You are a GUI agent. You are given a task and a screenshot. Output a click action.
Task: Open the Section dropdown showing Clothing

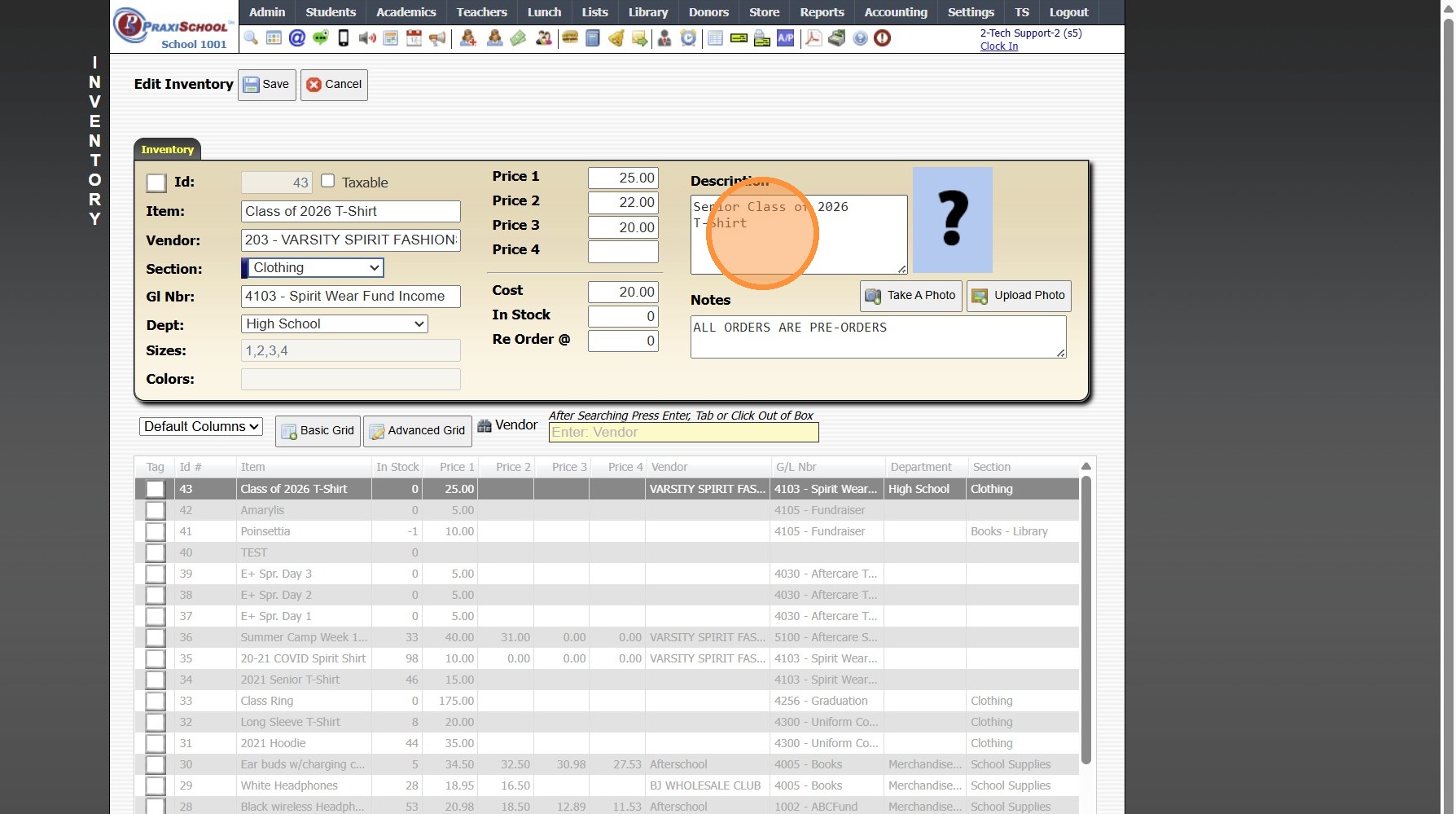pos(314,268)
